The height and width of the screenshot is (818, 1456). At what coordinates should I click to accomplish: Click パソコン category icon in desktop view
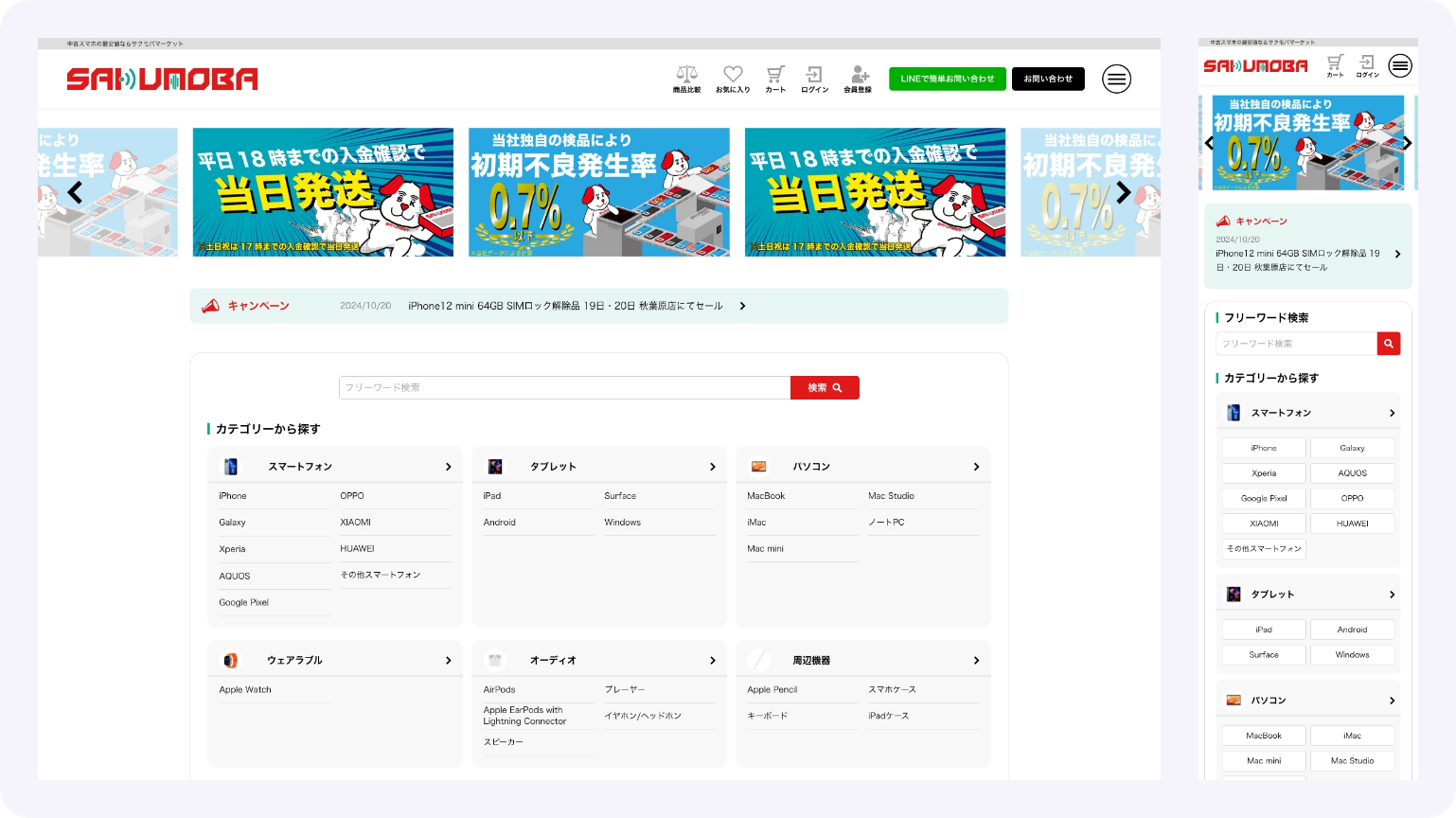pos(758,467)
